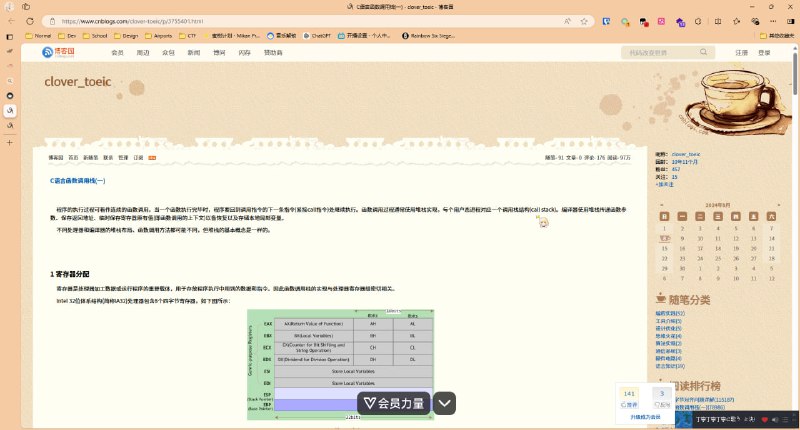Open the Rainbow Six Siege bookmark
This screenshot has height=430, width=800.
[x=428, y=36]
